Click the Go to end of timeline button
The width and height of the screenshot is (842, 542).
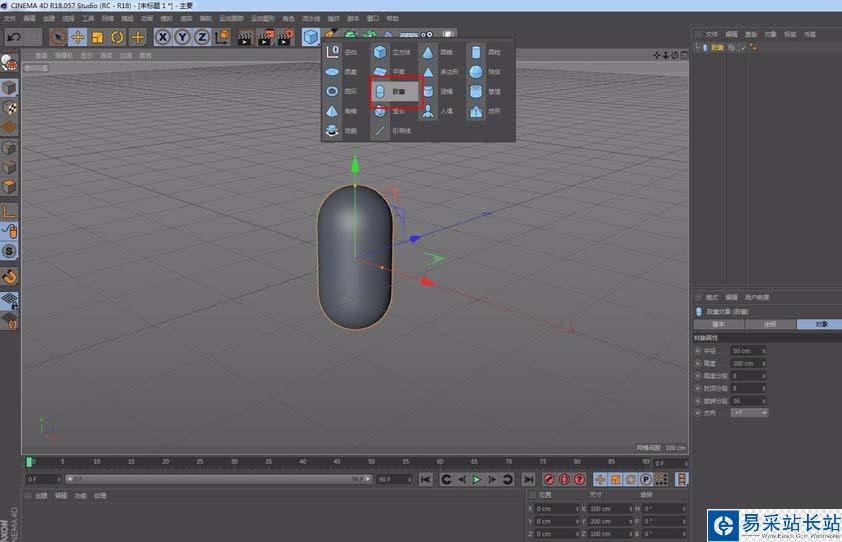pyautogui.click(x=527, y=480)
